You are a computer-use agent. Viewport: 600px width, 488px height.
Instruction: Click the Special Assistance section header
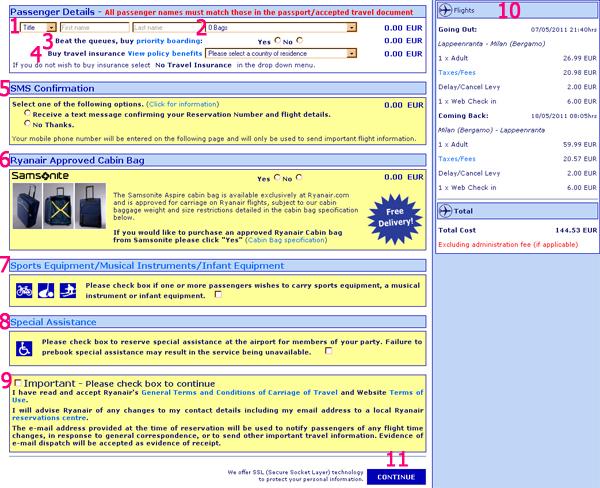coord(217,322)
